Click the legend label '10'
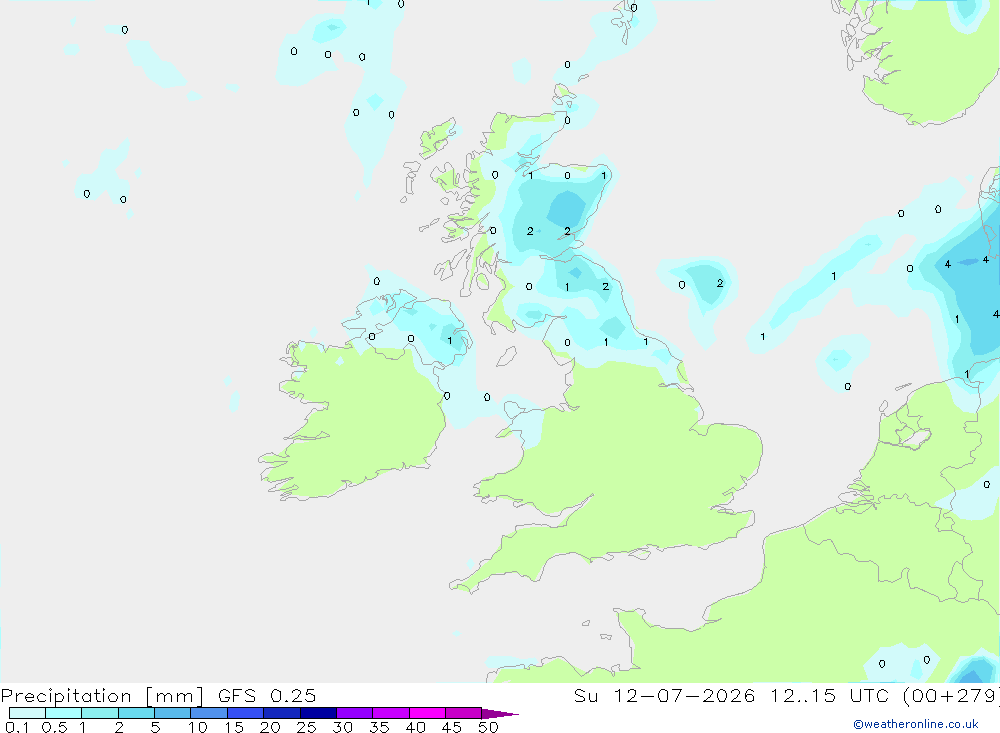This screenshot has width=1000, height=733. 198,727
